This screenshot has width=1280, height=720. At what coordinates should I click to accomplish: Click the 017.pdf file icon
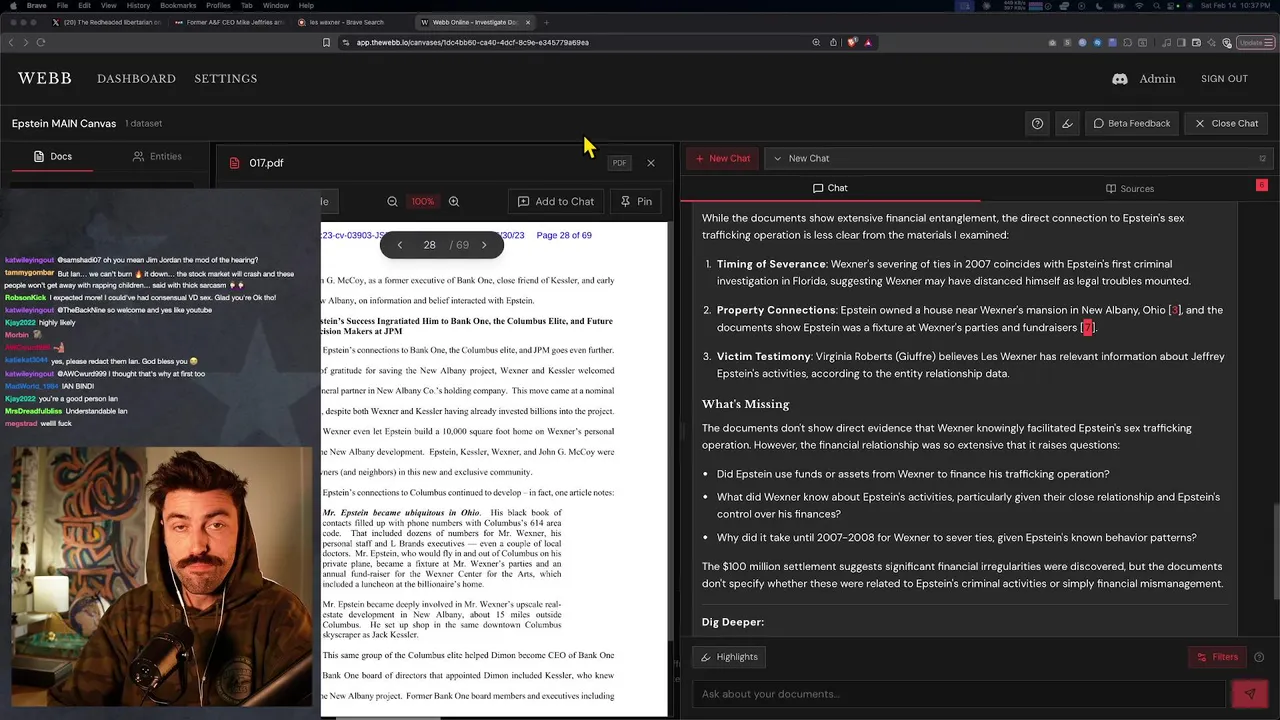235,163
